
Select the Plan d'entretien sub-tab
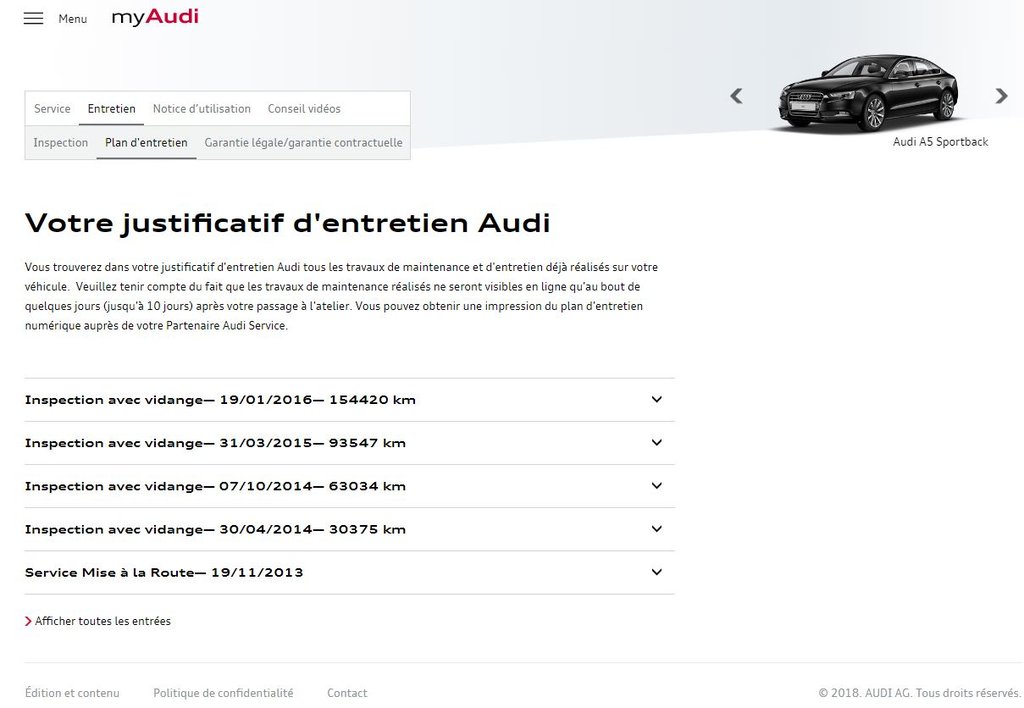click(x=146, y=143)
